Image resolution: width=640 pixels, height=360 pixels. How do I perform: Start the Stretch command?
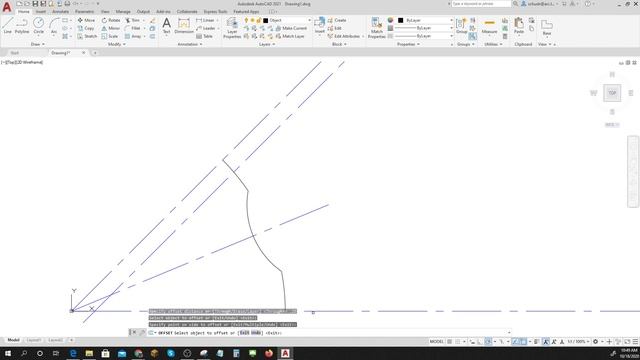tap(87, 36)
